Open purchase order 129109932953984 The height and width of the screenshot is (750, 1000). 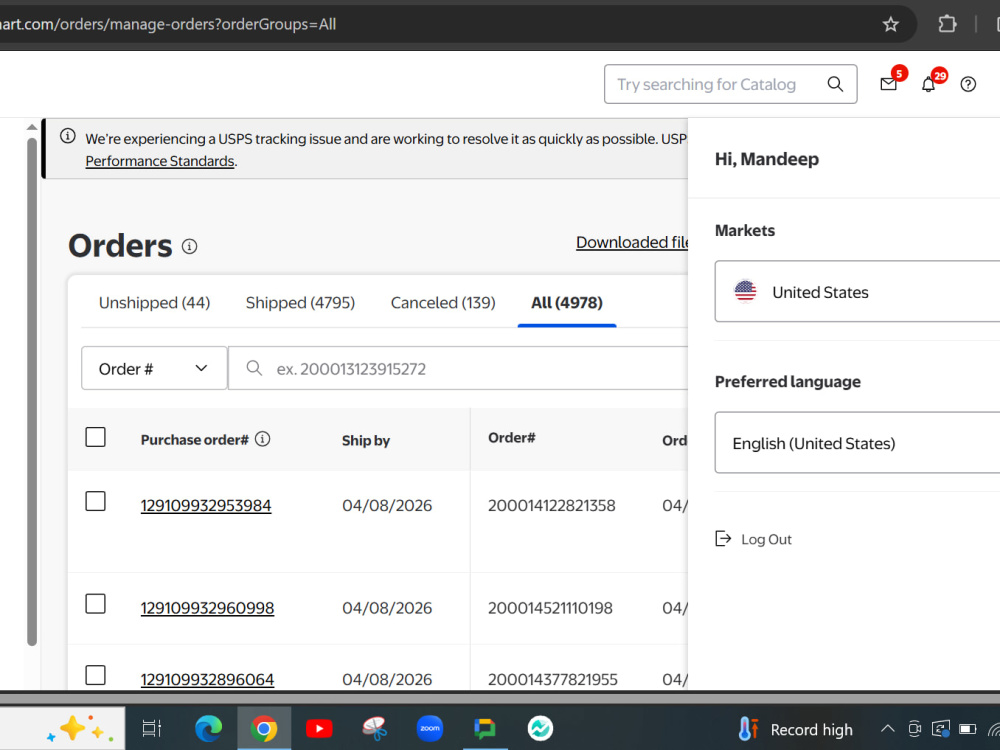[x=206, y=505]
